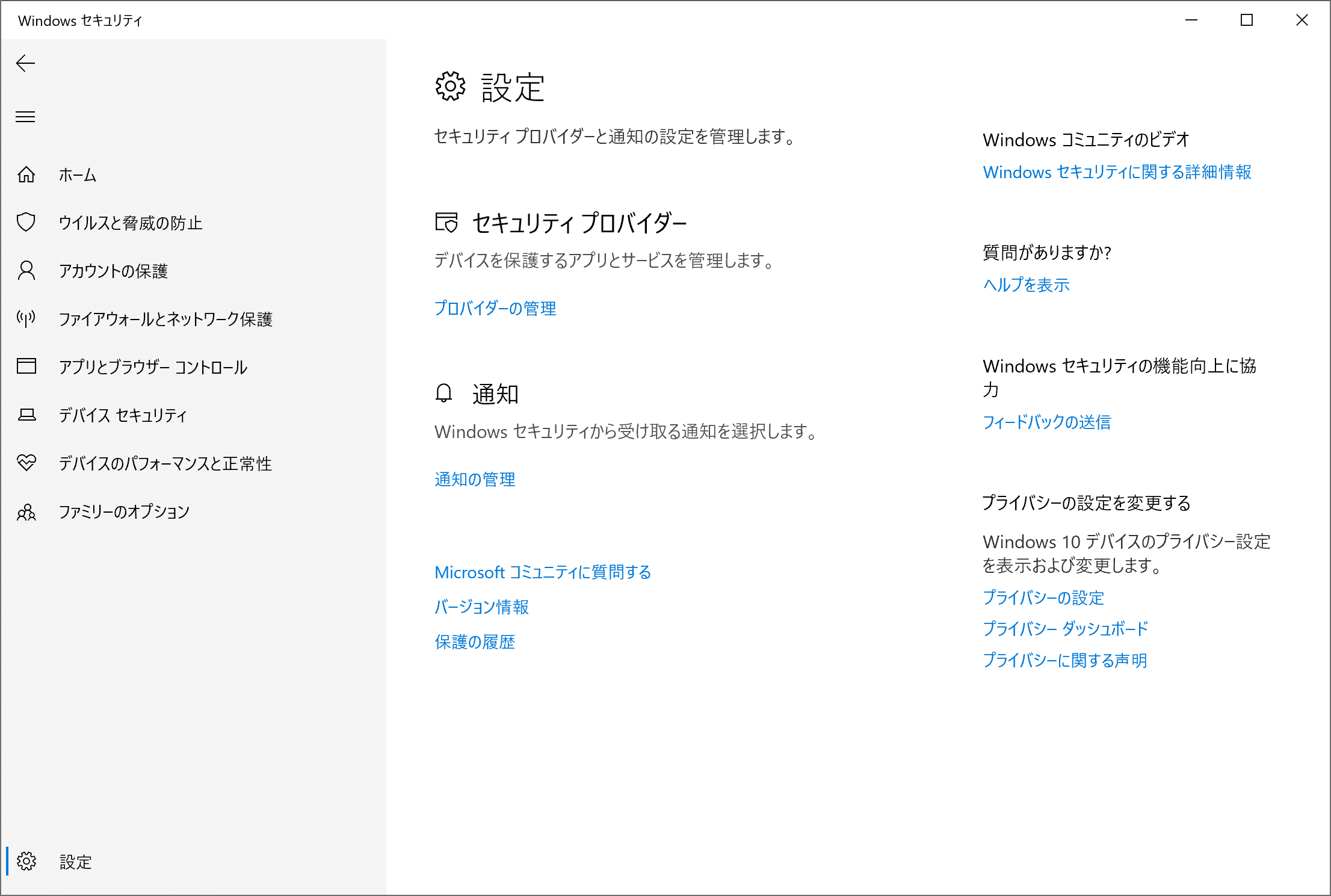Image resolution: width=1331 pixels, height=896 pixels.
Task: Click the ホーム home icon
Action: (x=26, y=175)
